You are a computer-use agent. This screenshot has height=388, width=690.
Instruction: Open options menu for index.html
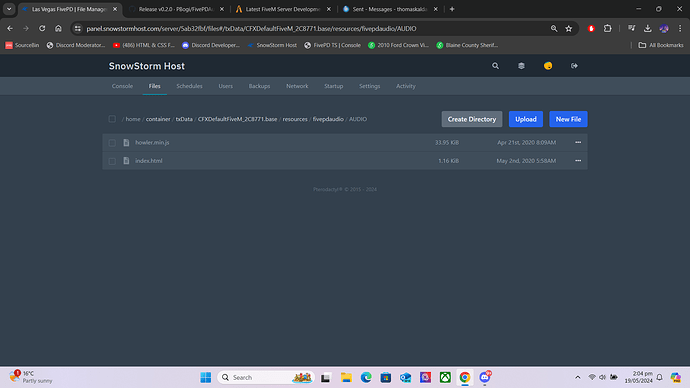(x=578, y=161)
